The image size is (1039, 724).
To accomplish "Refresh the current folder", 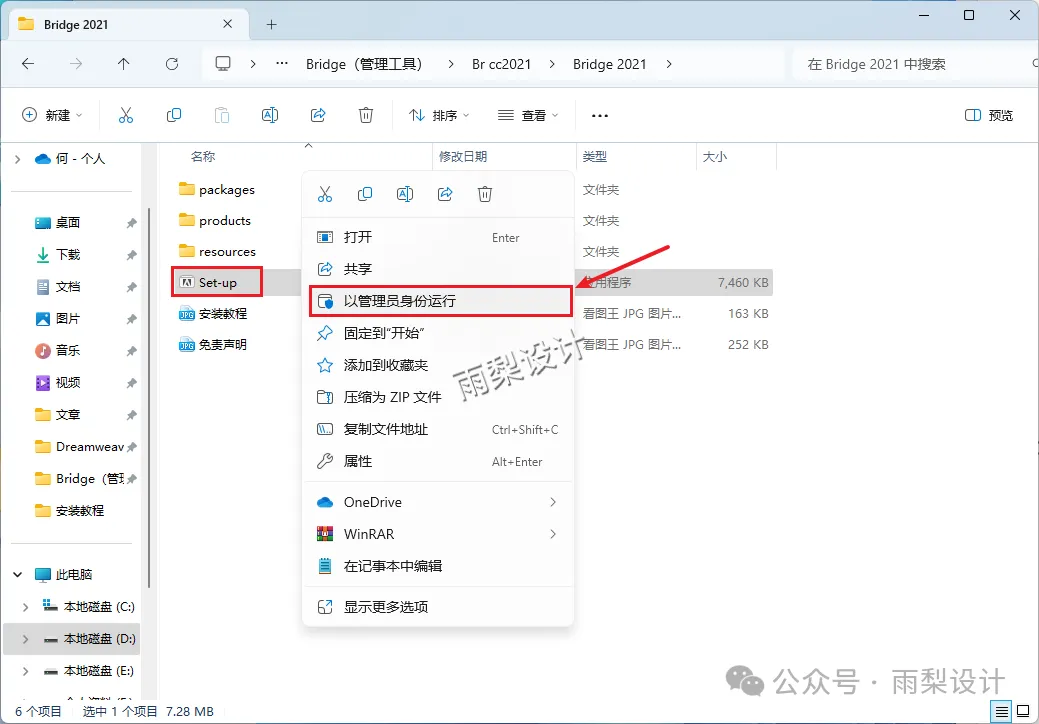I will tap(172, 64).
